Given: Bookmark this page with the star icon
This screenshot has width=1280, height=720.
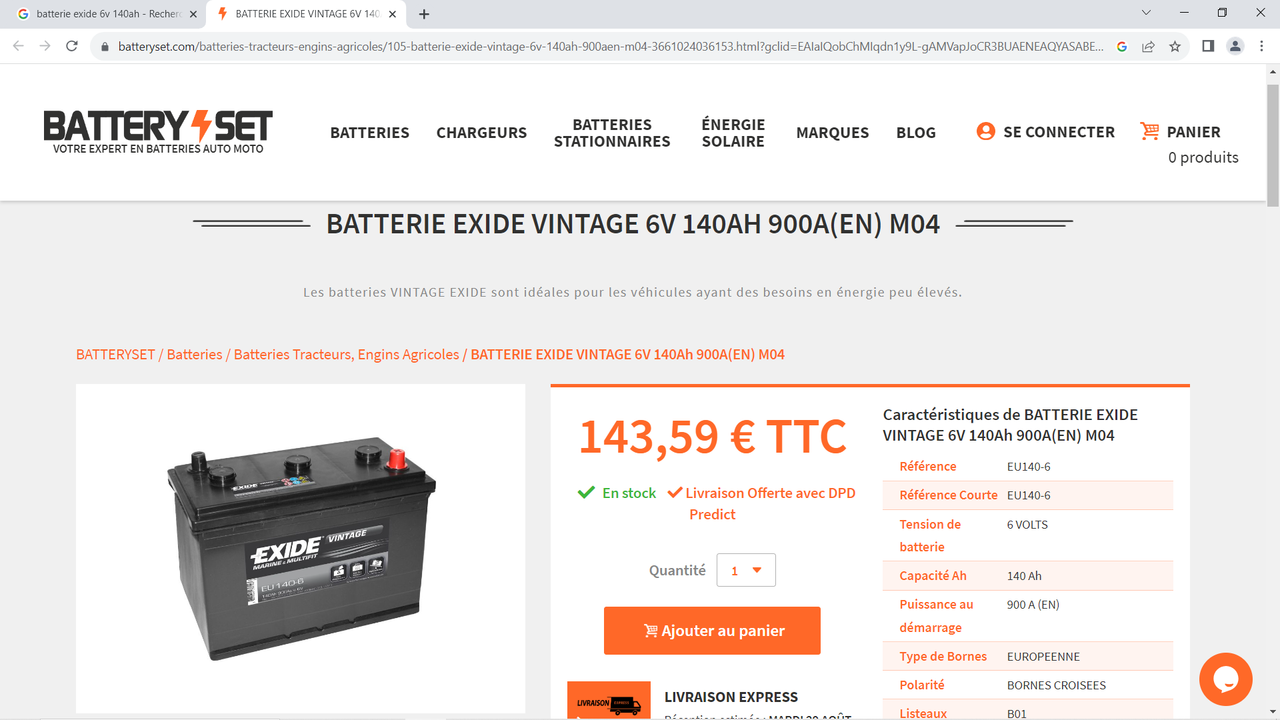Looking at the screenshot, I should [1175, 46].
